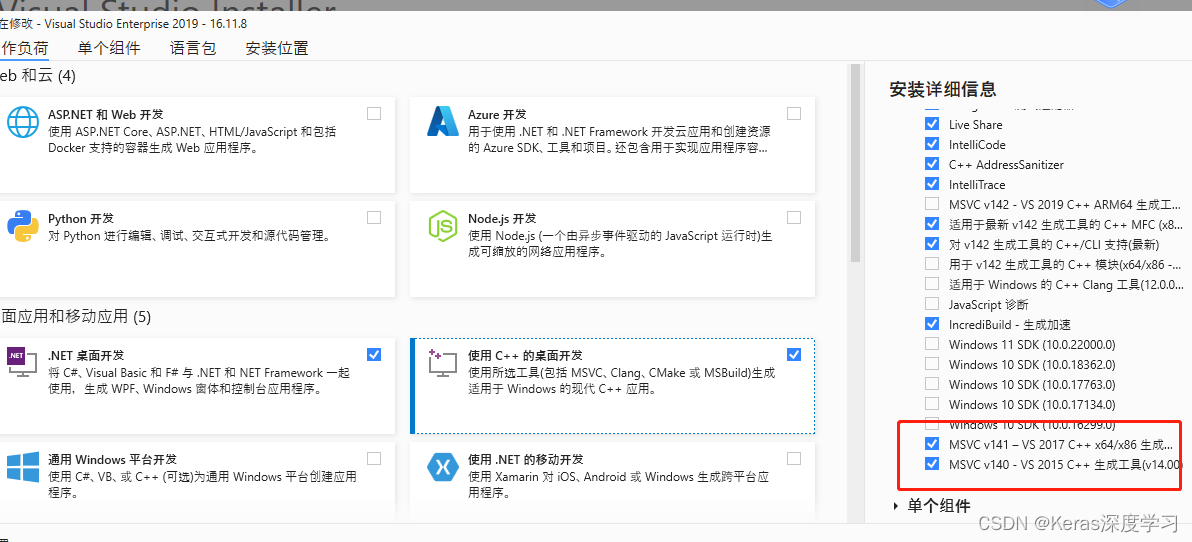Viewport: 1192px width, 542px height.
Task: Click the 桌面应用和移动应用 (5) section heading
Action: 76,316
